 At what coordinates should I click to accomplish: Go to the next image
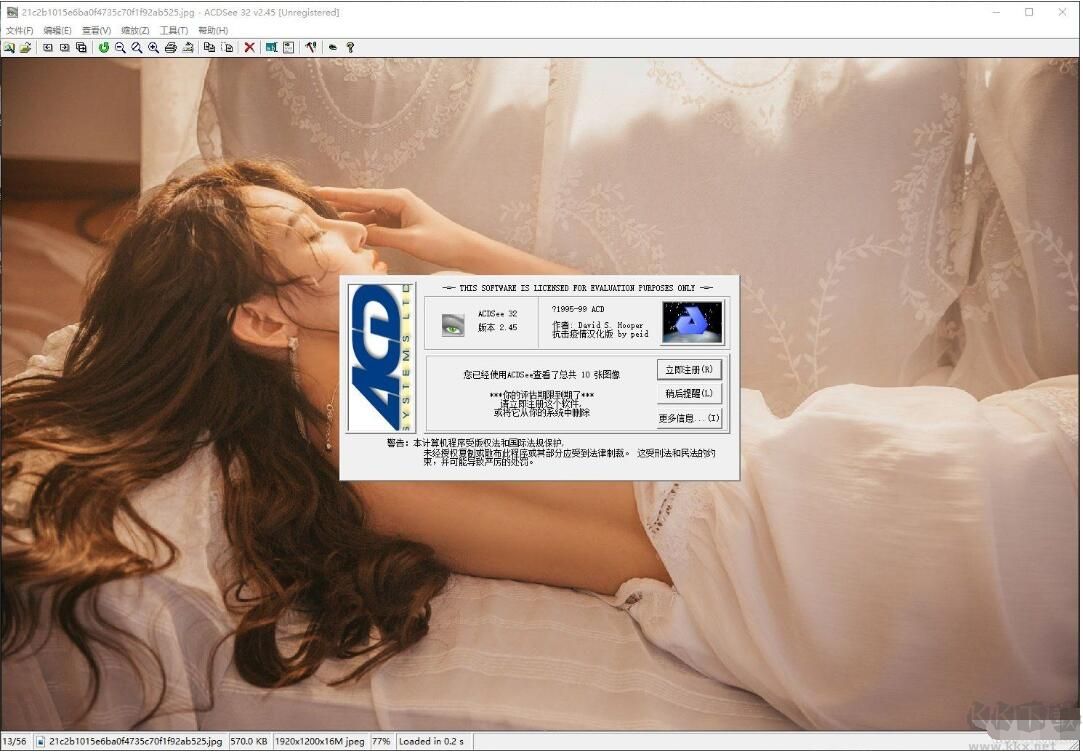pos(64,47)
